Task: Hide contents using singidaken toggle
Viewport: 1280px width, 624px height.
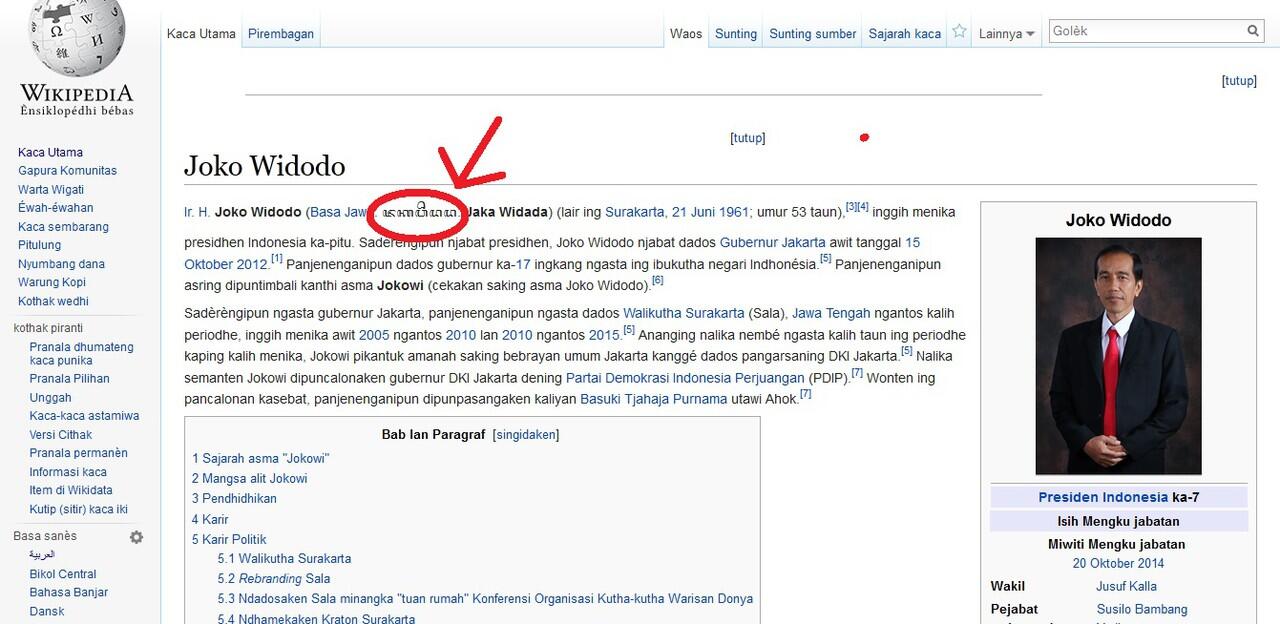Action: click(x=525, y=435)
